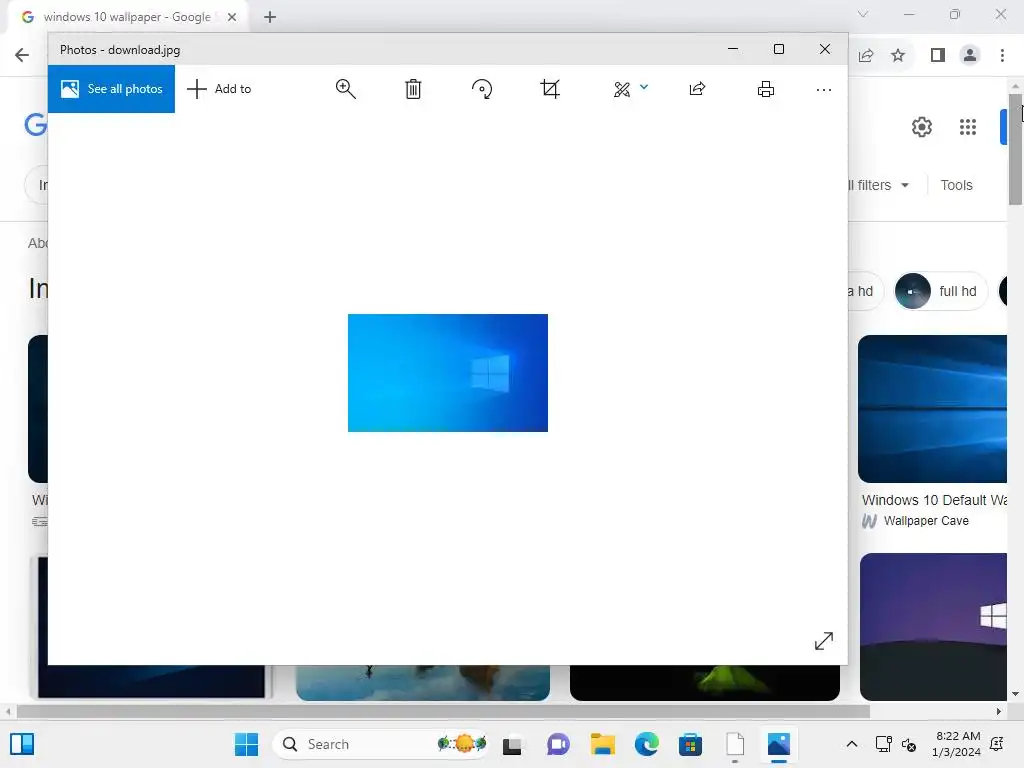Viewport: 1024px width, 768px height.
Task: Delete the photo using trash icon
Action: 413,89
